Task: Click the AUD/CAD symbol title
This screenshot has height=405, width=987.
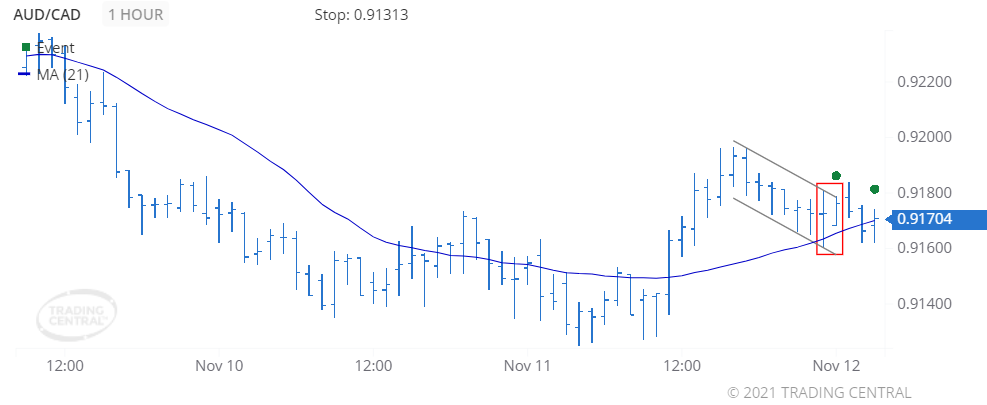Action: (47, 15)
